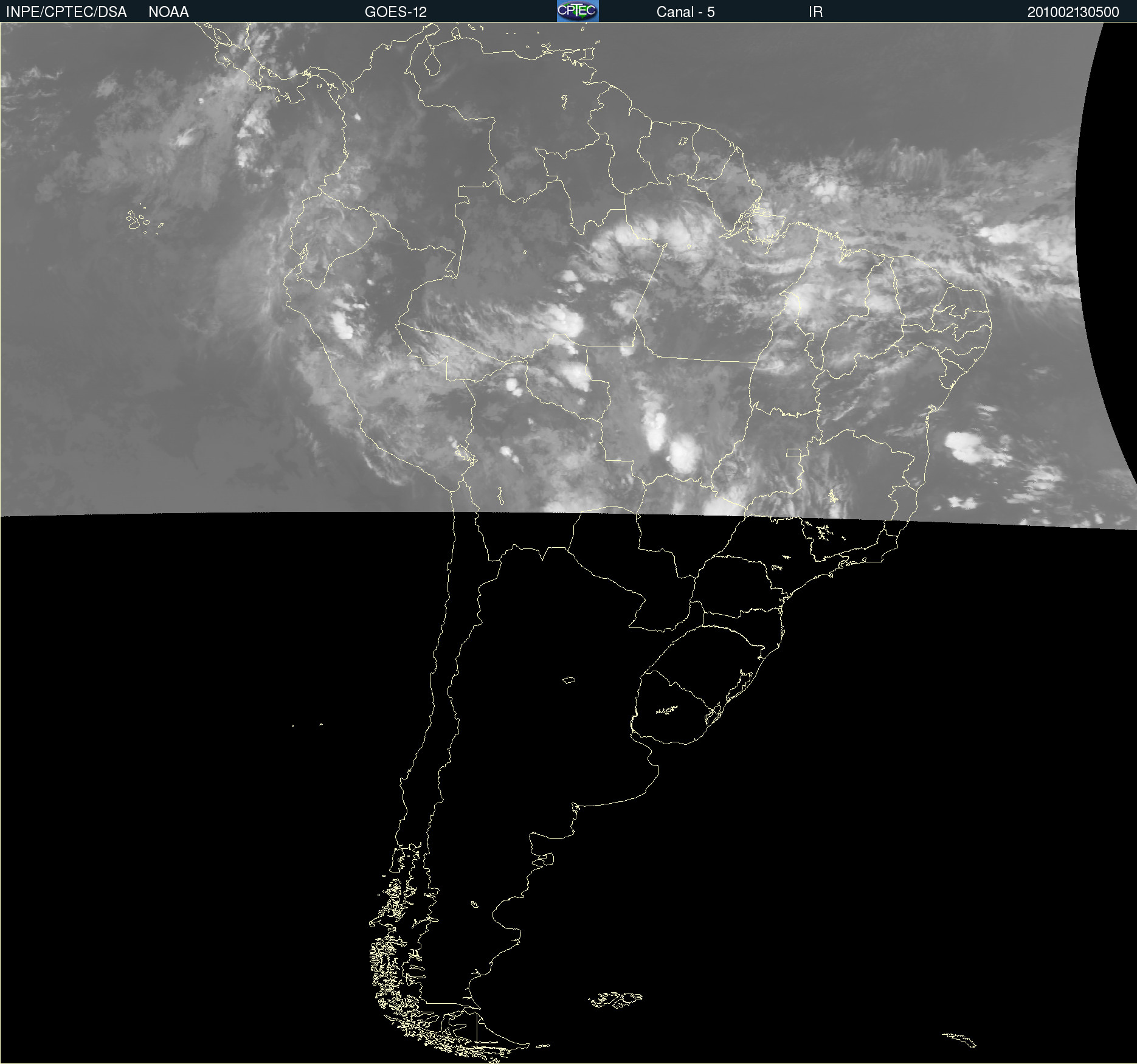Click the 201002130500 timestamp
This screenshot has width=1137, height=1064.
(1073, 12)
